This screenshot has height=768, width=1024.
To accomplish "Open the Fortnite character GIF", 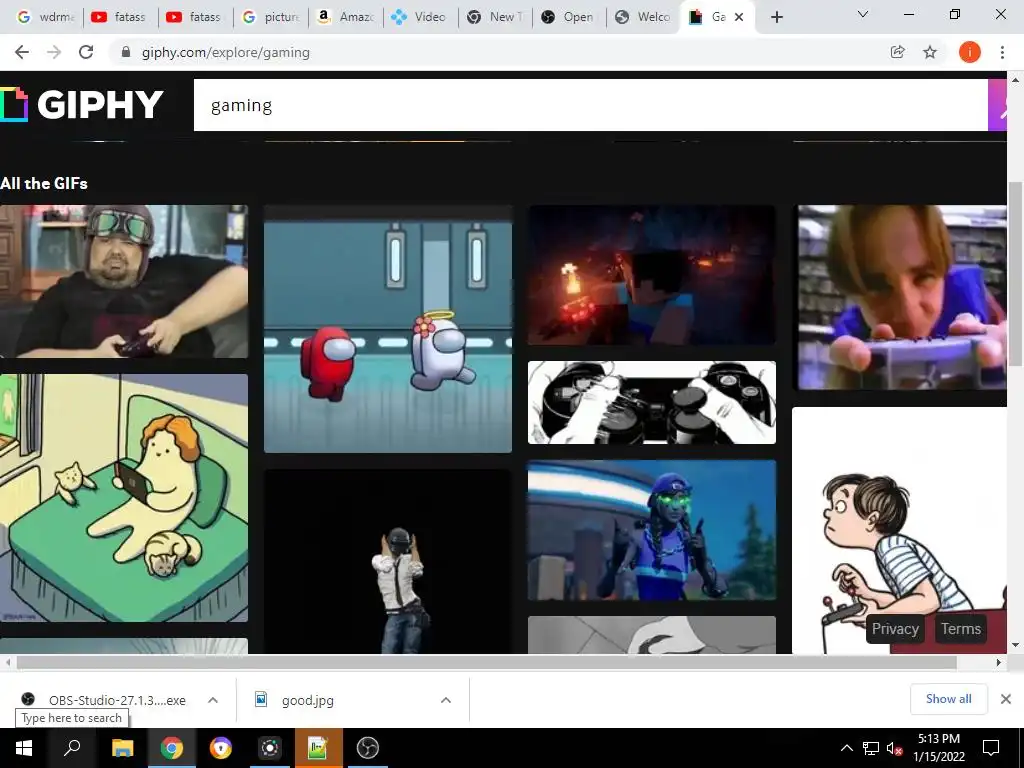I will (652, 530).
